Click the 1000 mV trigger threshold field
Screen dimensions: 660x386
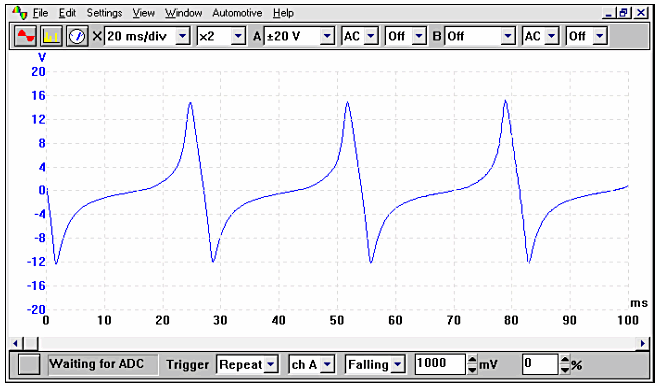click(x=441, y=364)
